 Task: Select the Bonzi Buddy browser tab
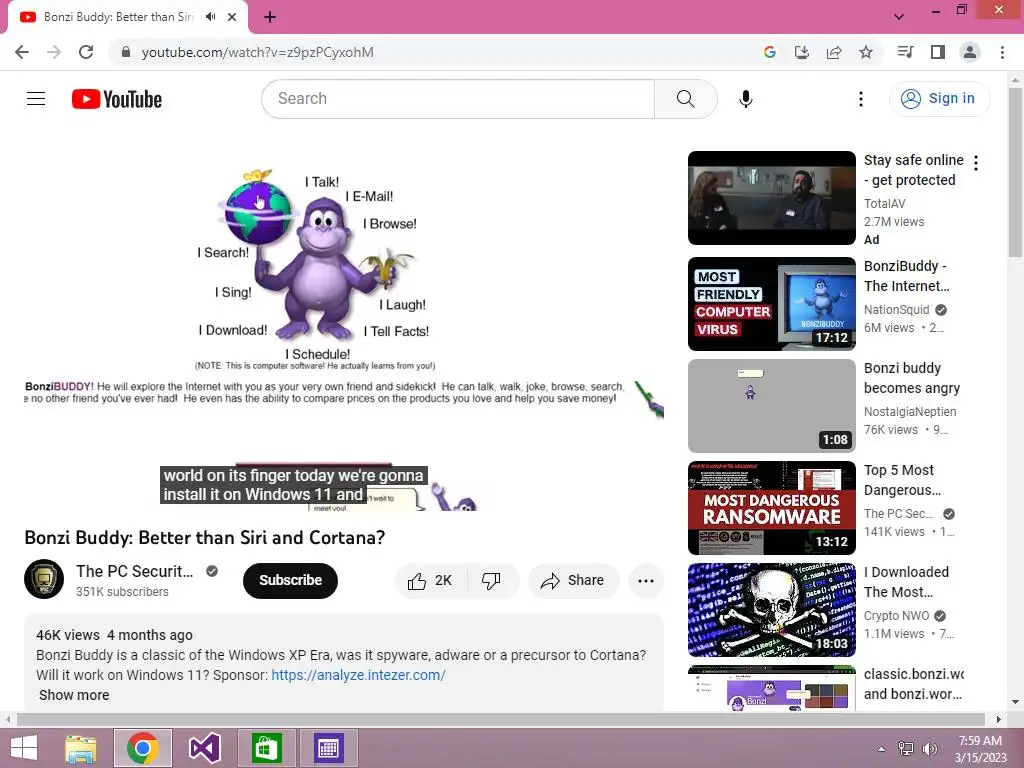coord(128,17)
